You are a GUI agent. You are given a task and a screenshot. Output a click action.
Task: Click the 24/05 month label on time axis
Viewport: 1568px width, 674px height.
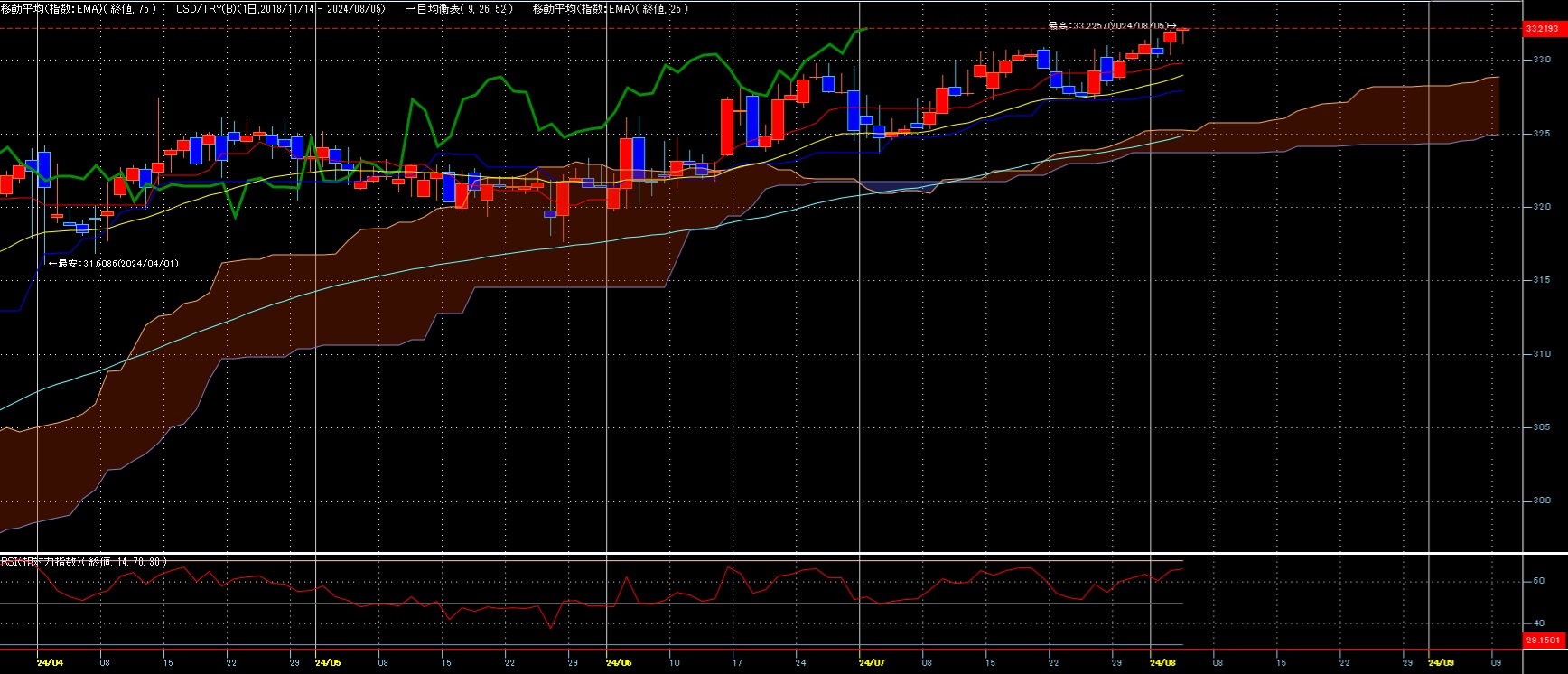coord(328,662)
